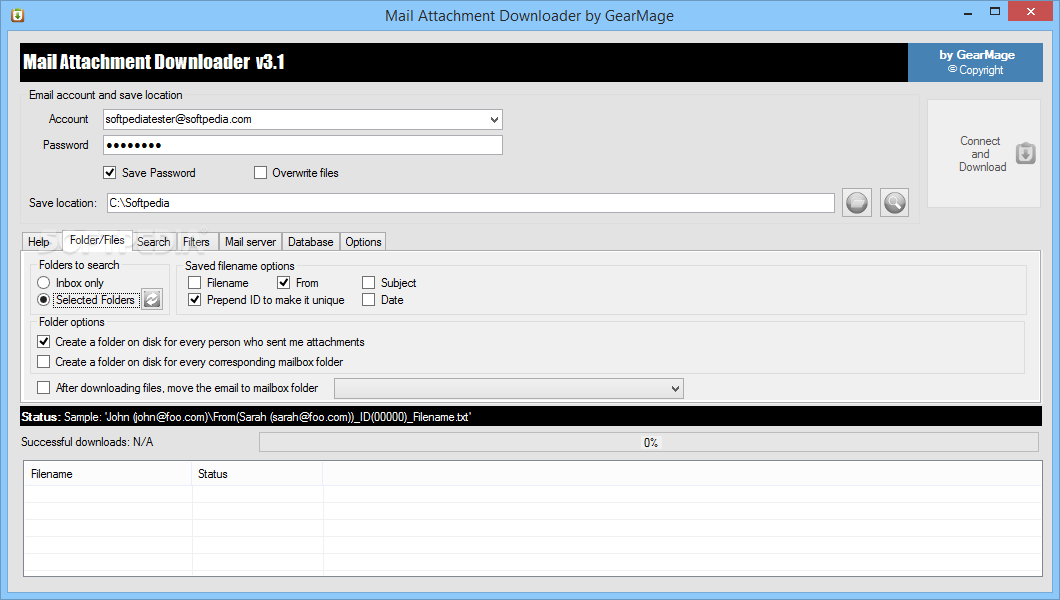
Task: Open the Options tab
Action: coord(363,242)
